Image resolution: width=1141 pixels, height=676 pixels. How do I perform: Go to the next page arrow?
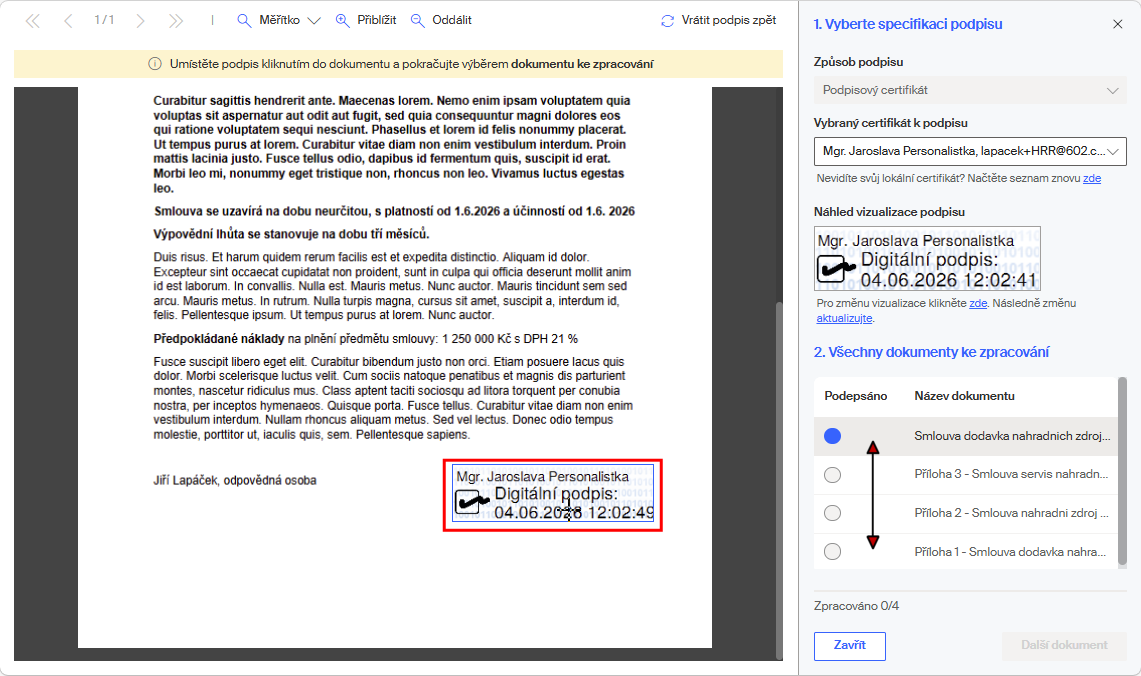pos(140,21)
